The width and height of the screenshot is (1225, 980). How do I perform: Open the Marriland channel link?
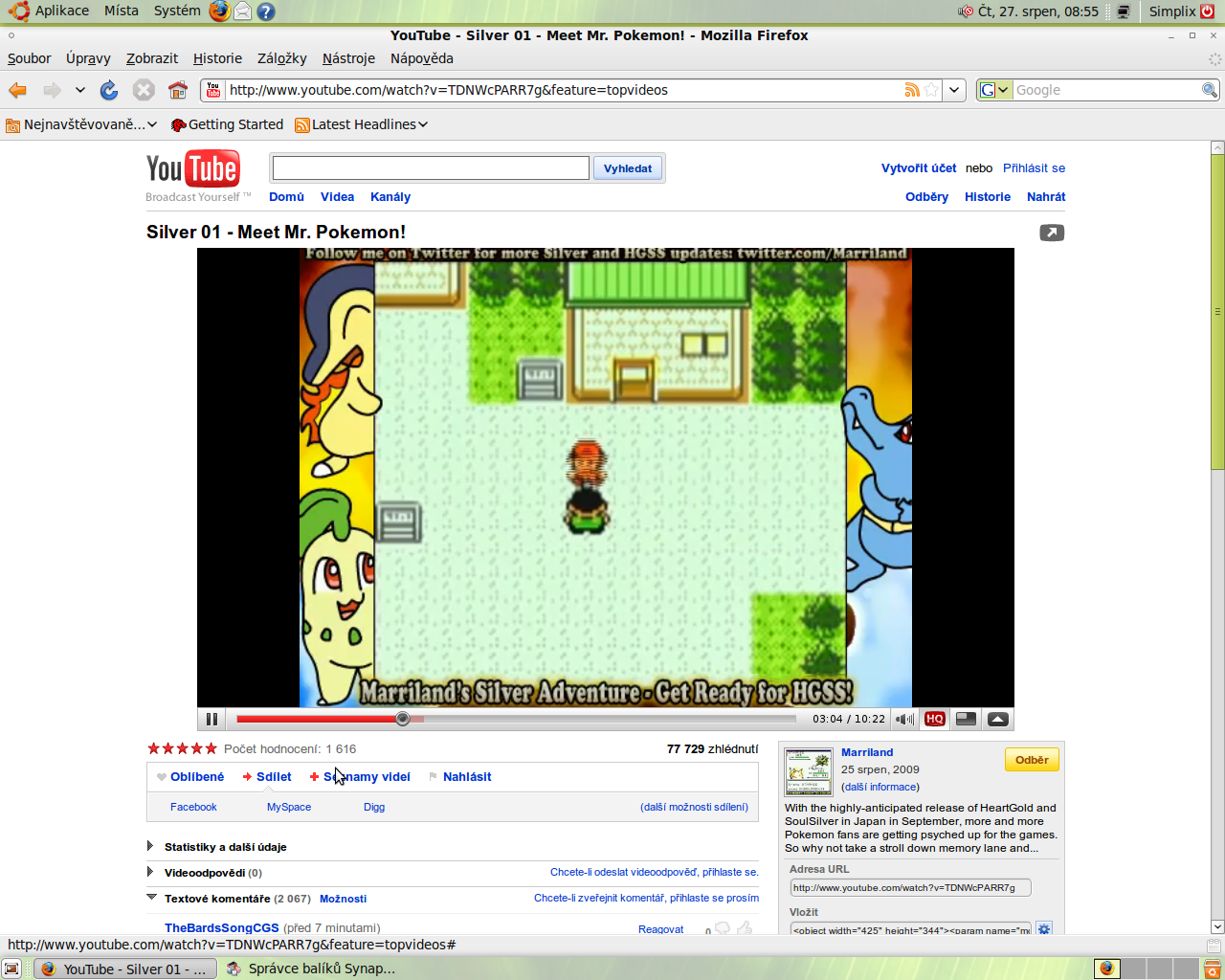tap(867, 752)
